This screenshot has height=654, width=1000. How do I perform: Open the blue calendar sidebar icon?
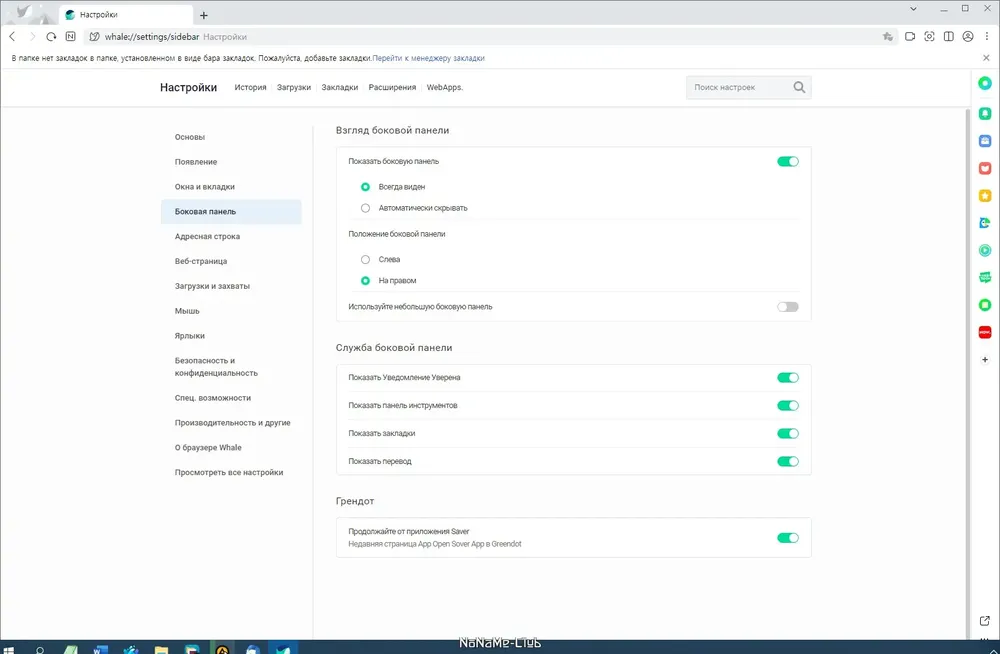985,140
